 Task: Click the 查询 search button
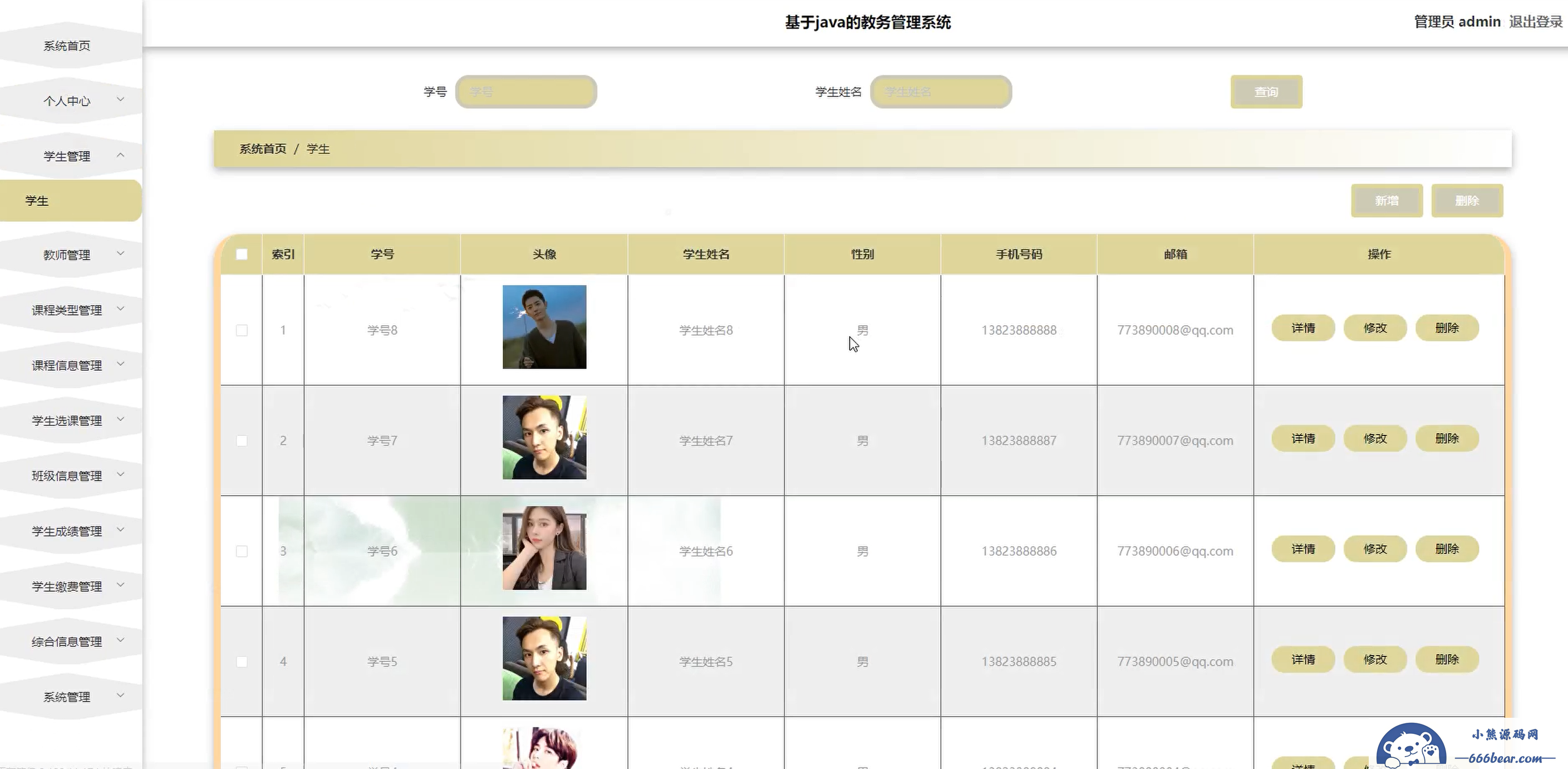click(x=1266, y=92)
